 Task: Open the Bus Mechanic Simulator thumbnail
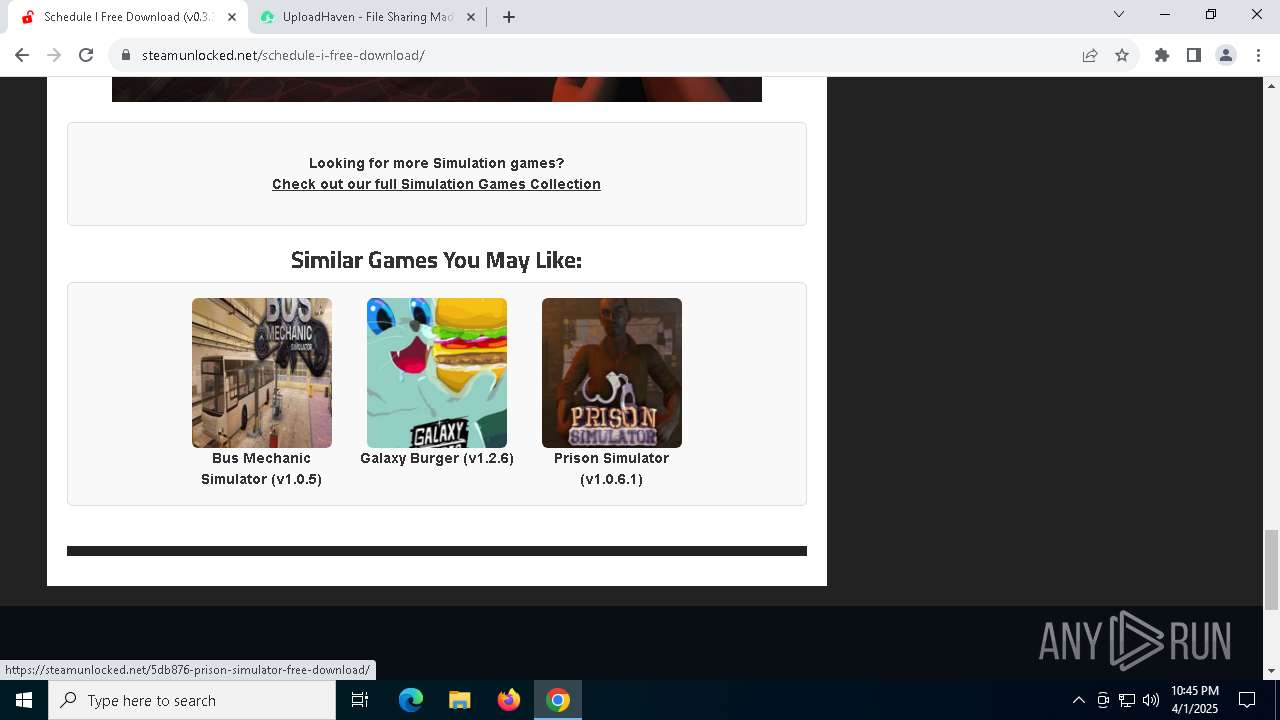click(262, 373)
